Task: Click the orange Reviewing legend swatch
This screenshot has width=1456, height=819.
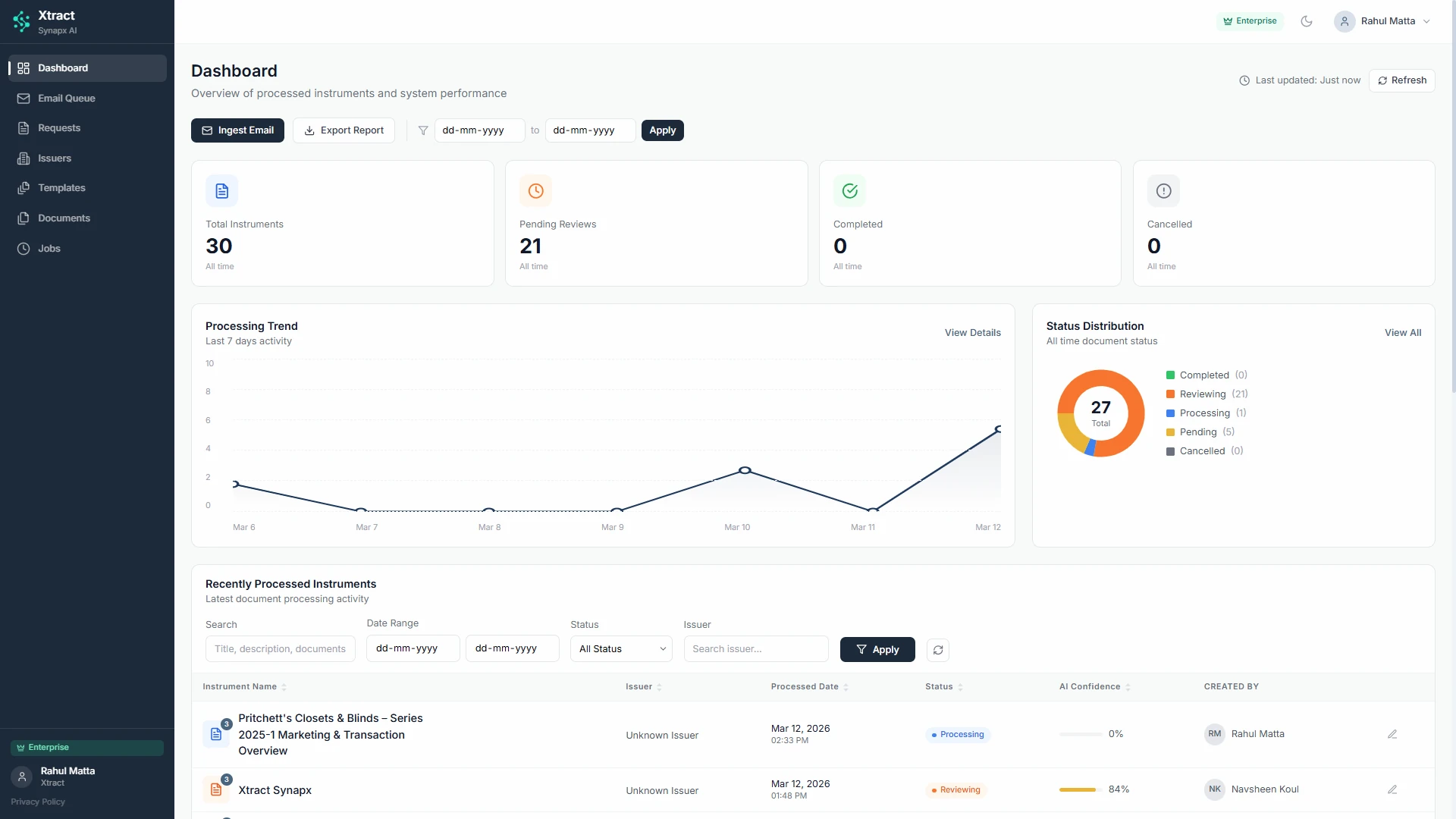Action: pyautogui.click(x=1170, y=394)
